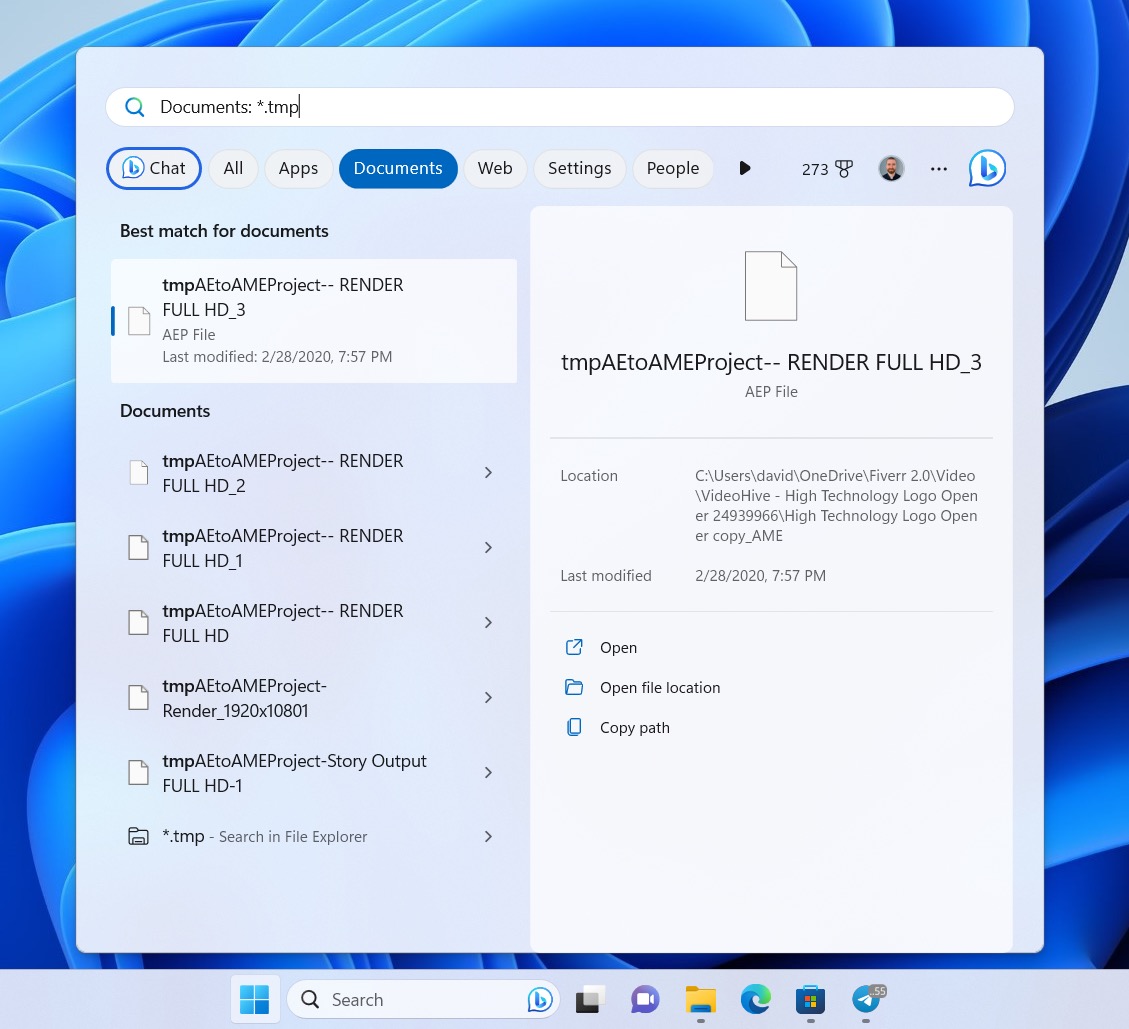Expand arrow for *.tmp Search in File Explorer
1129x1029 pixels.
click(x=488, y=836)
